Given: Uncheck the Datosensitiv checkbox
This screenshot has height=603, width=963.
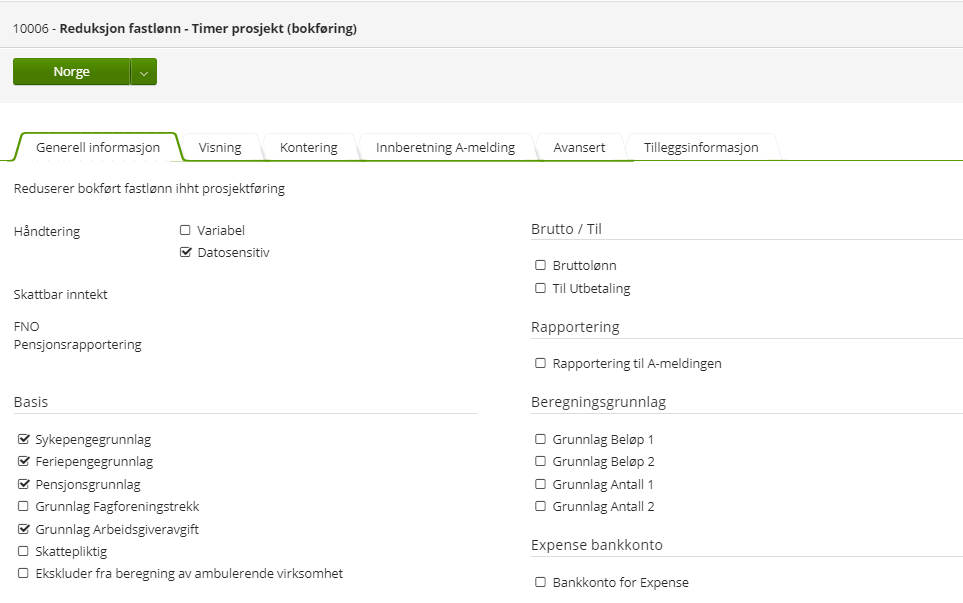Looking at the screenshot, I should 185,253.
